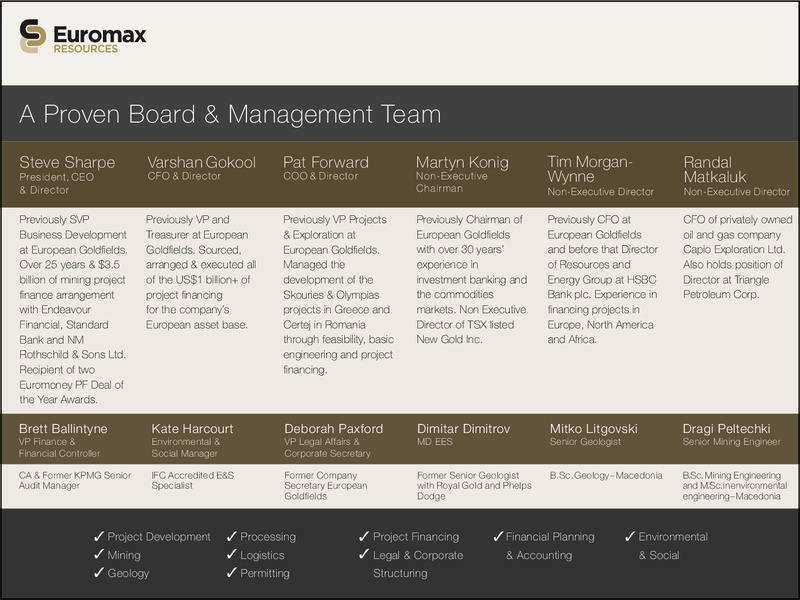Image resolution: width=800 pixels, height=600 pixels.
Task: Click 'Financial Planning & Accounting' label
Action: click(x=550, y=546)
